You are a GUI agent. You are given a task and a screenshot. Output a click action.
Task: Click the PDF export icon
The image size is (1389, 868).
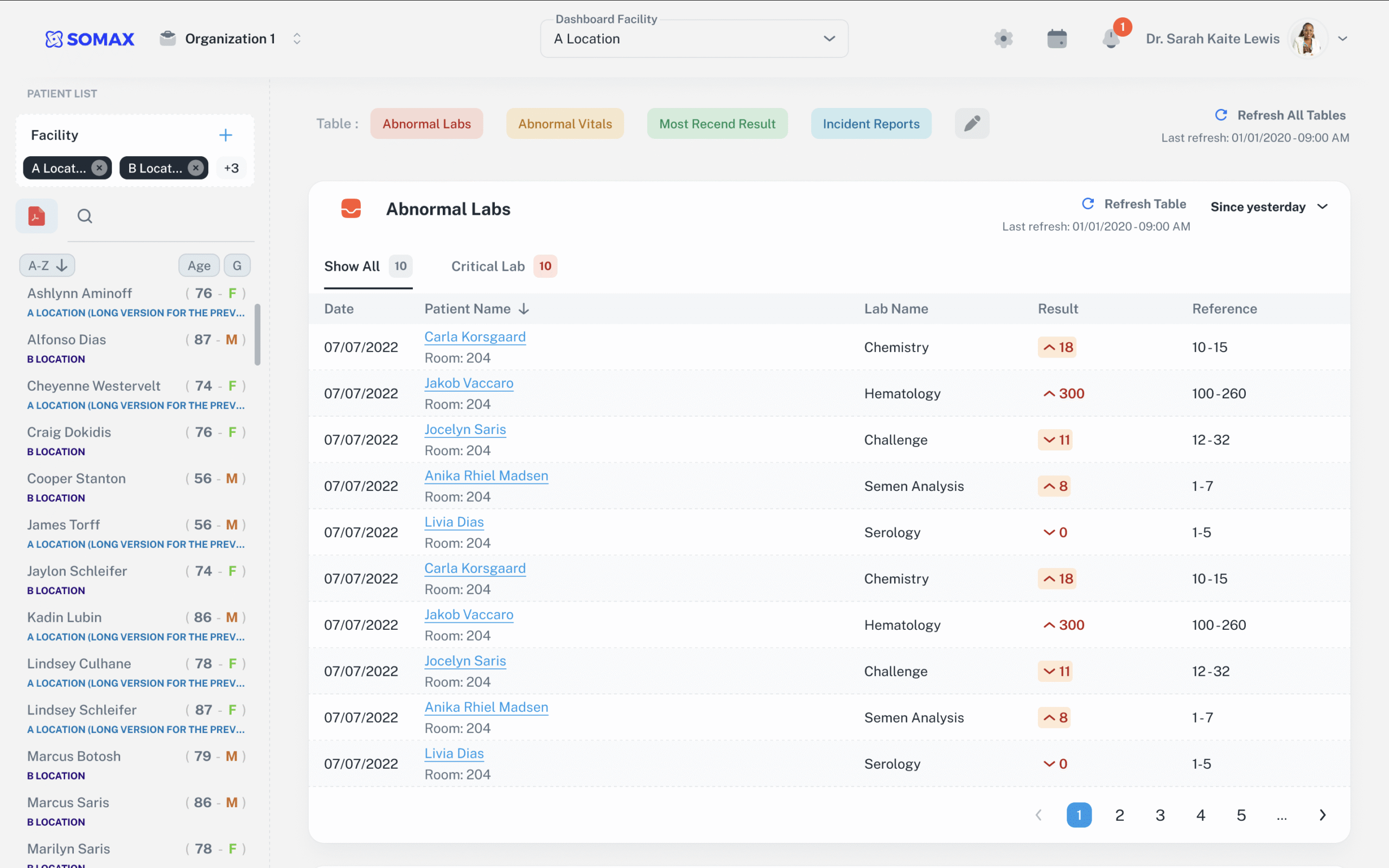(36, 216)
